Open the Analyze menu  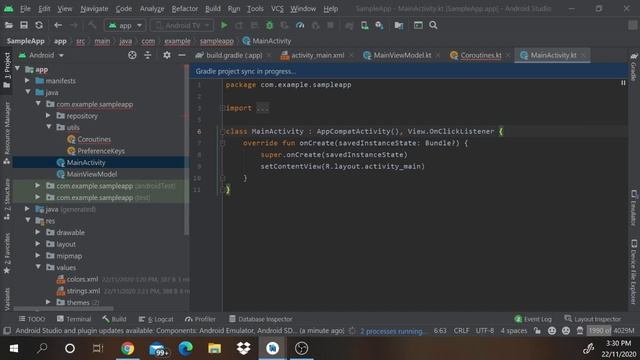(x=152, y=9)
